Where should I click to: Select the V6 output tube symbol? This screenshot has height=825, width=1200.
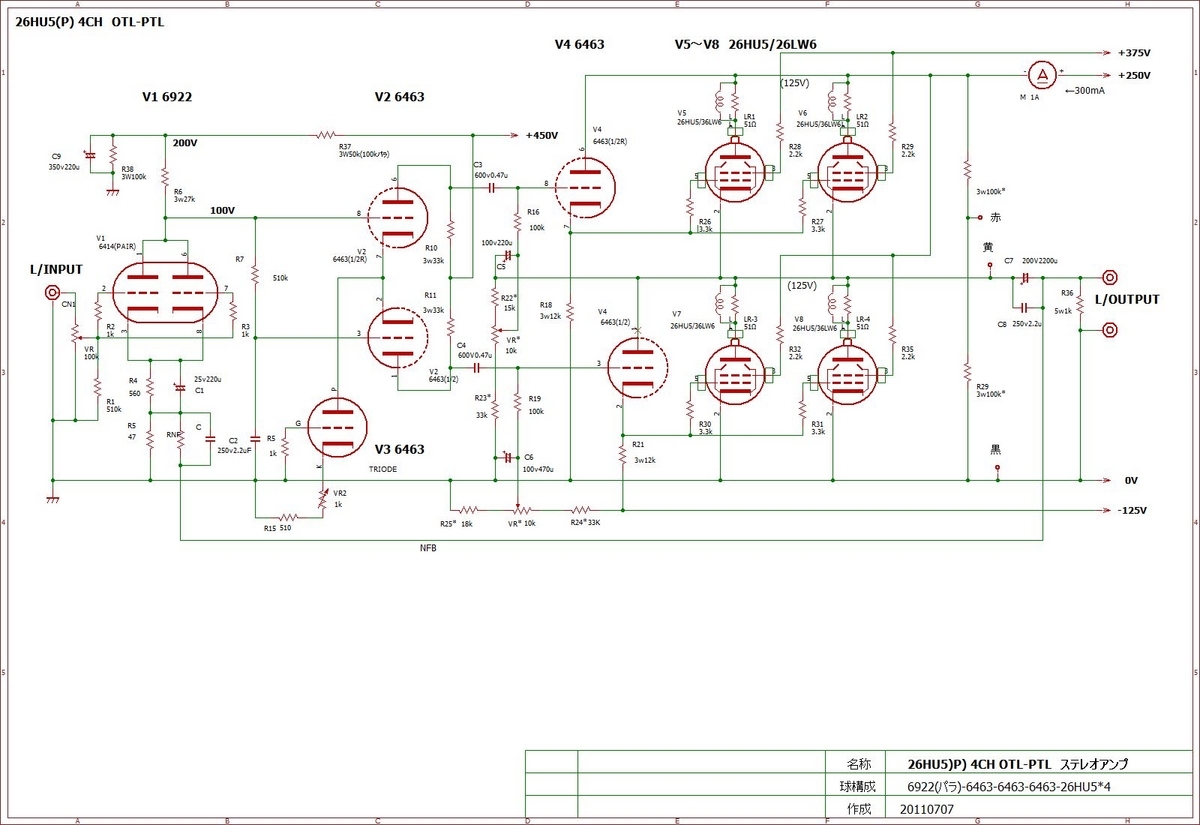click(849, 172)
